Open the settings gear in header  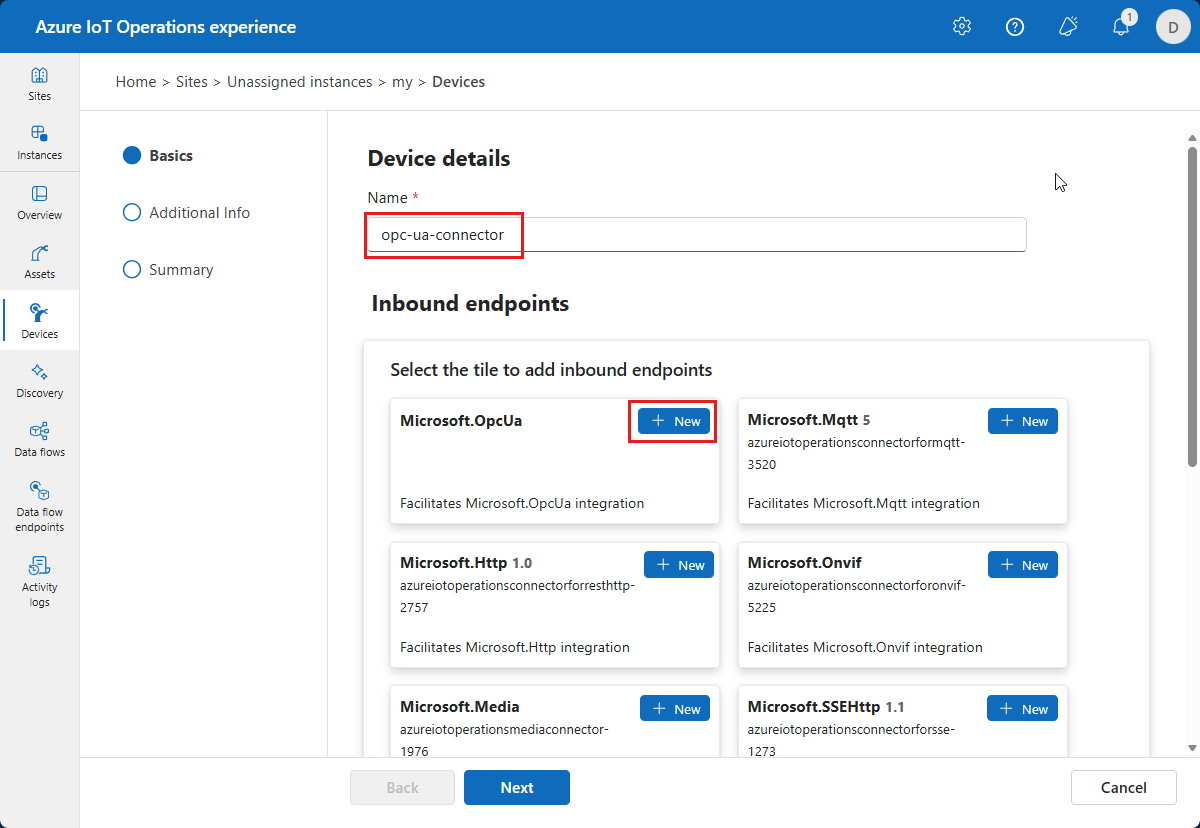tap(962, 27)
